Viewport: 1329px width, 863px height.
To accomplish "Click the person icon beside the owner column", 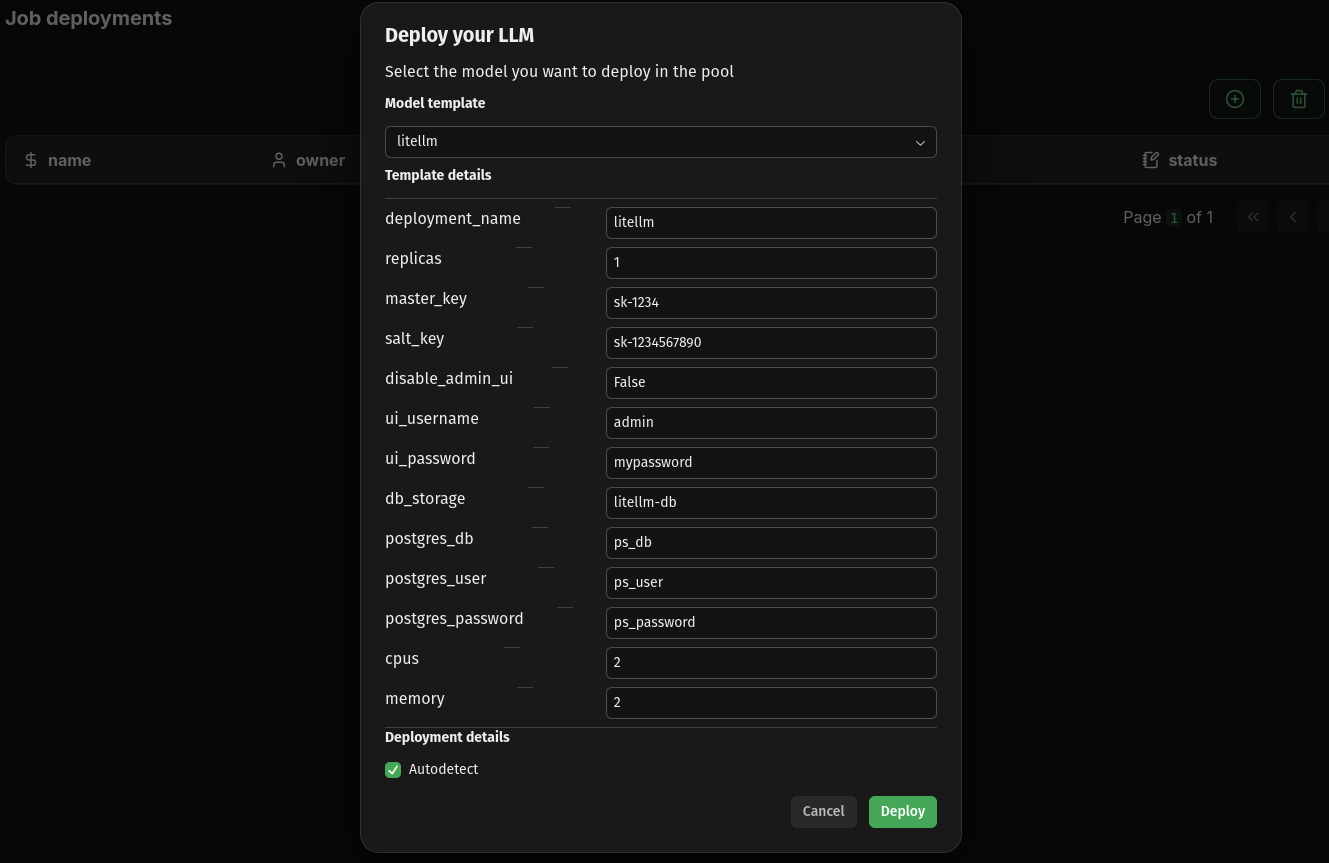I will coord(279,159).
